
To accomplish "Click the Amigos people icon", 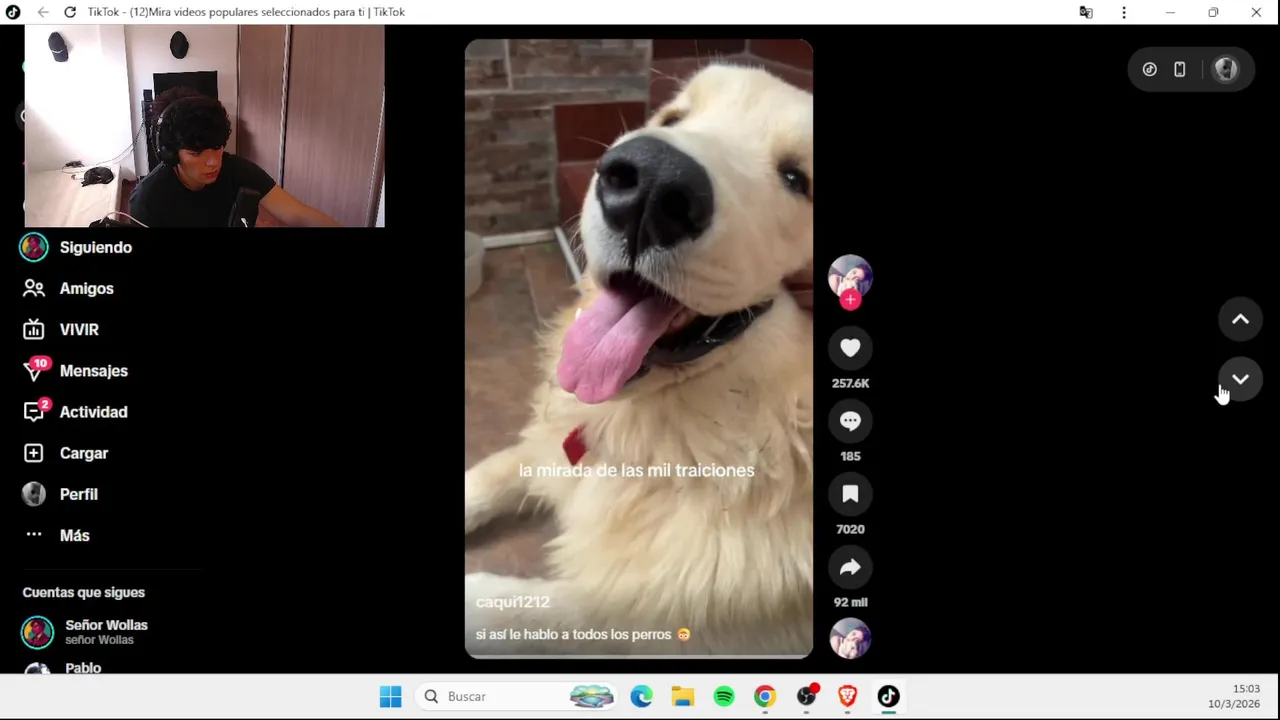I will [x=34, y=288].
